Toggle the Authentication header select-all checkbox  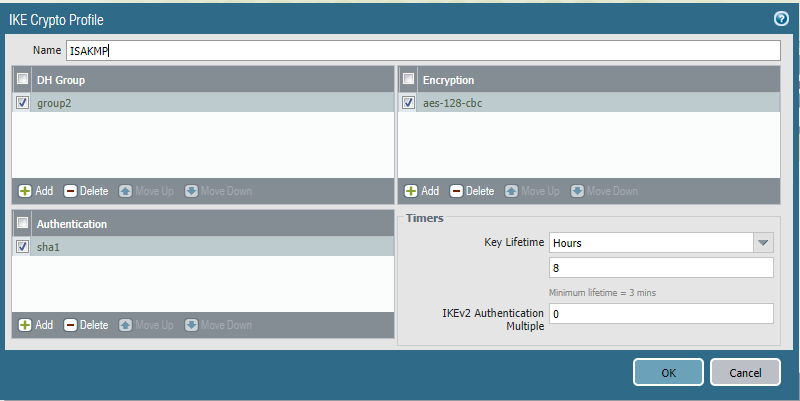22,222
